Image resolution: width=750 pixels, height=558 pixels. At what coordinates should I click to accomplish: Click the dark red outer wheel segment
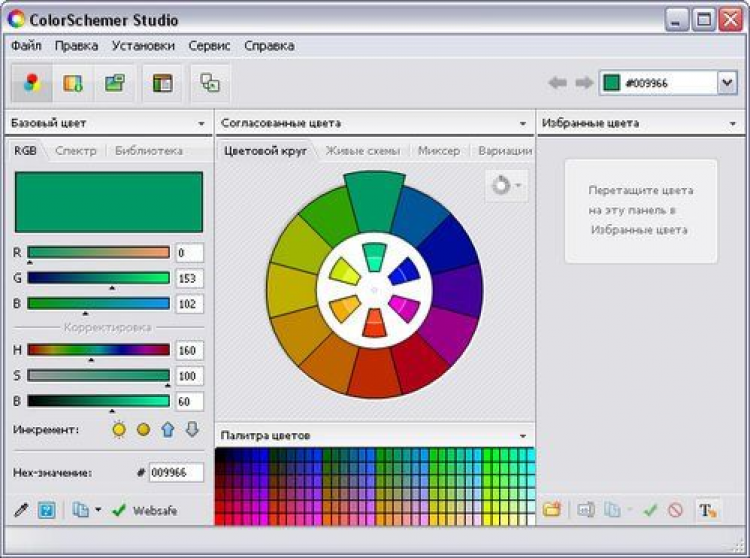point(420,362)
